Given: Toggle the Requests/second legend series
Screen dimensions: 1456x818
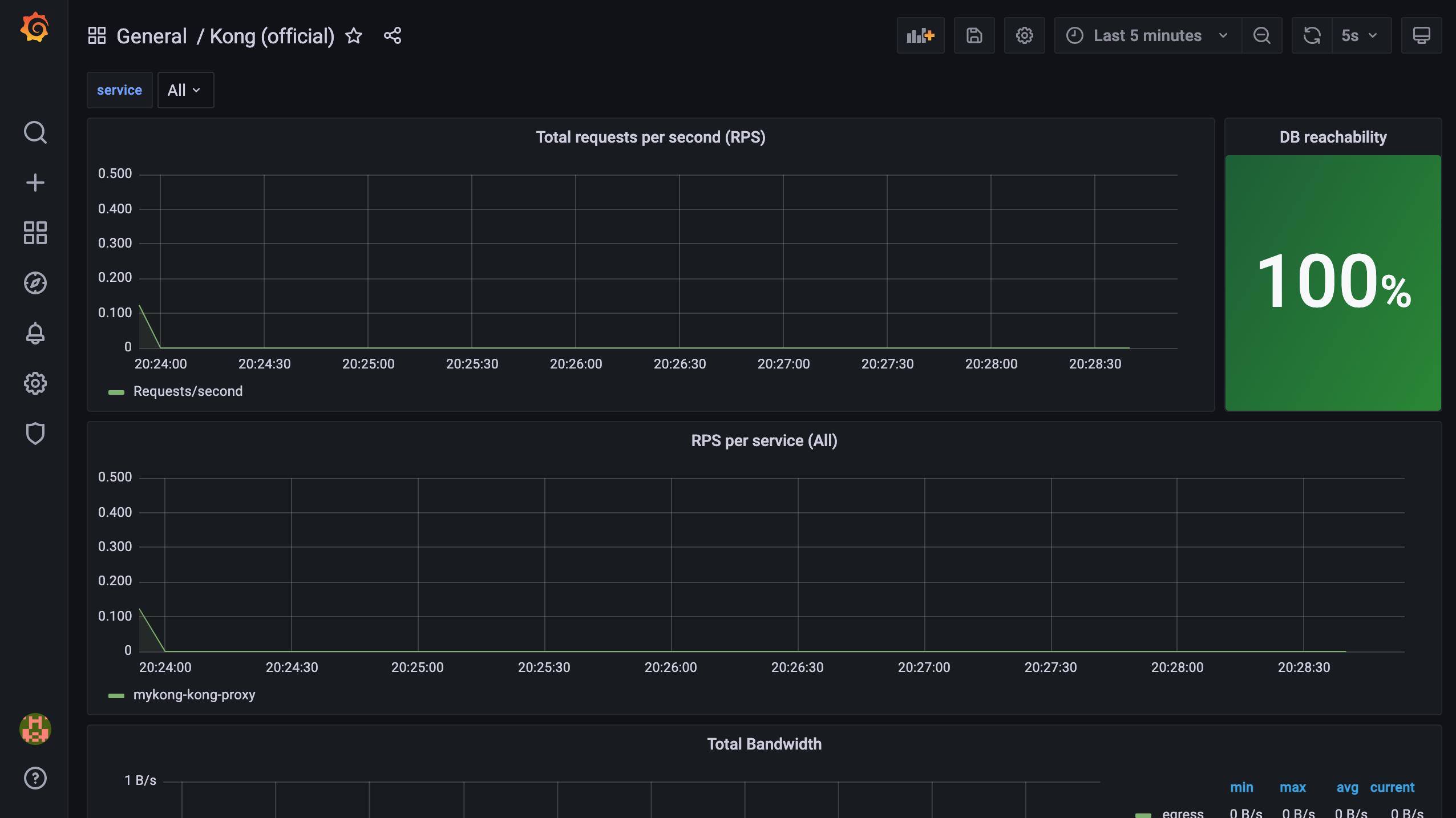Looking at the screenshot, I should (x=188, y=391).
